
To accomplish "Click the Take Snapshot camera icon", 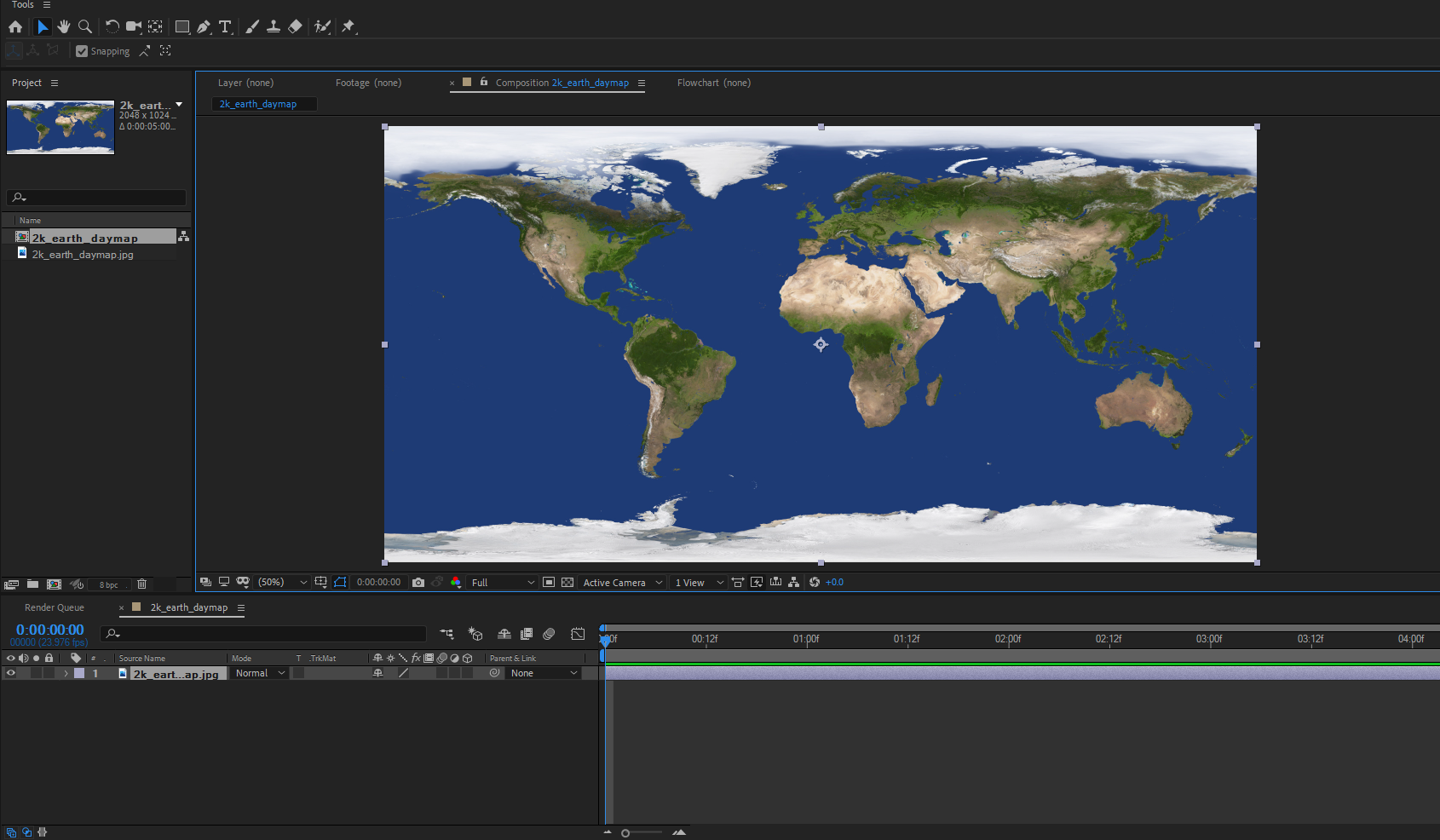I will click(418, 583).
